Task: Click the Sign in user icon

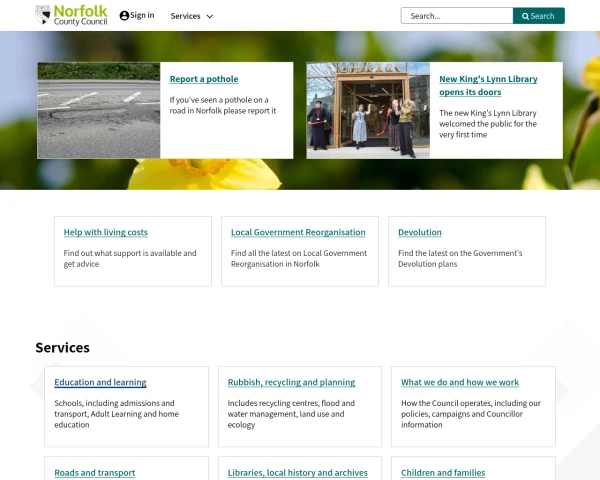Action: tap(124, 16)
